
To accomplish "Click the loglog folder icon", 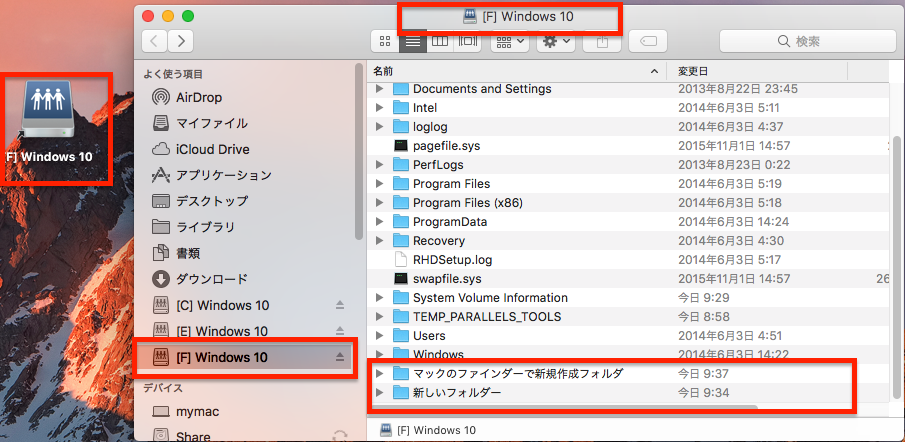I will point(401,127).
